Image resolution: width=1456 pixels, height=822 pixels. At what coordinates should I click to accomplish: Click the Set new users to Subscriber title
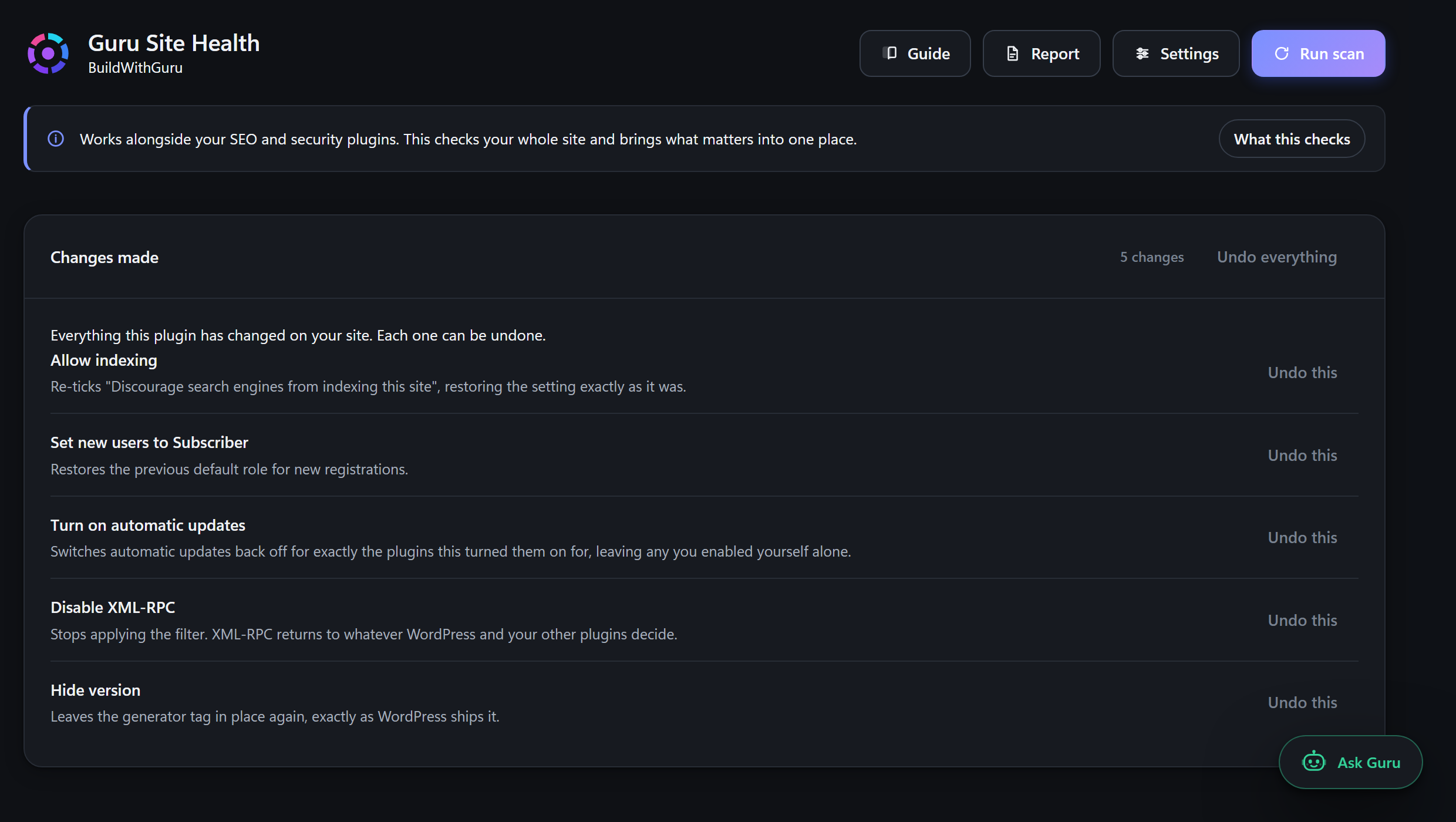click(x=149, y=443)
